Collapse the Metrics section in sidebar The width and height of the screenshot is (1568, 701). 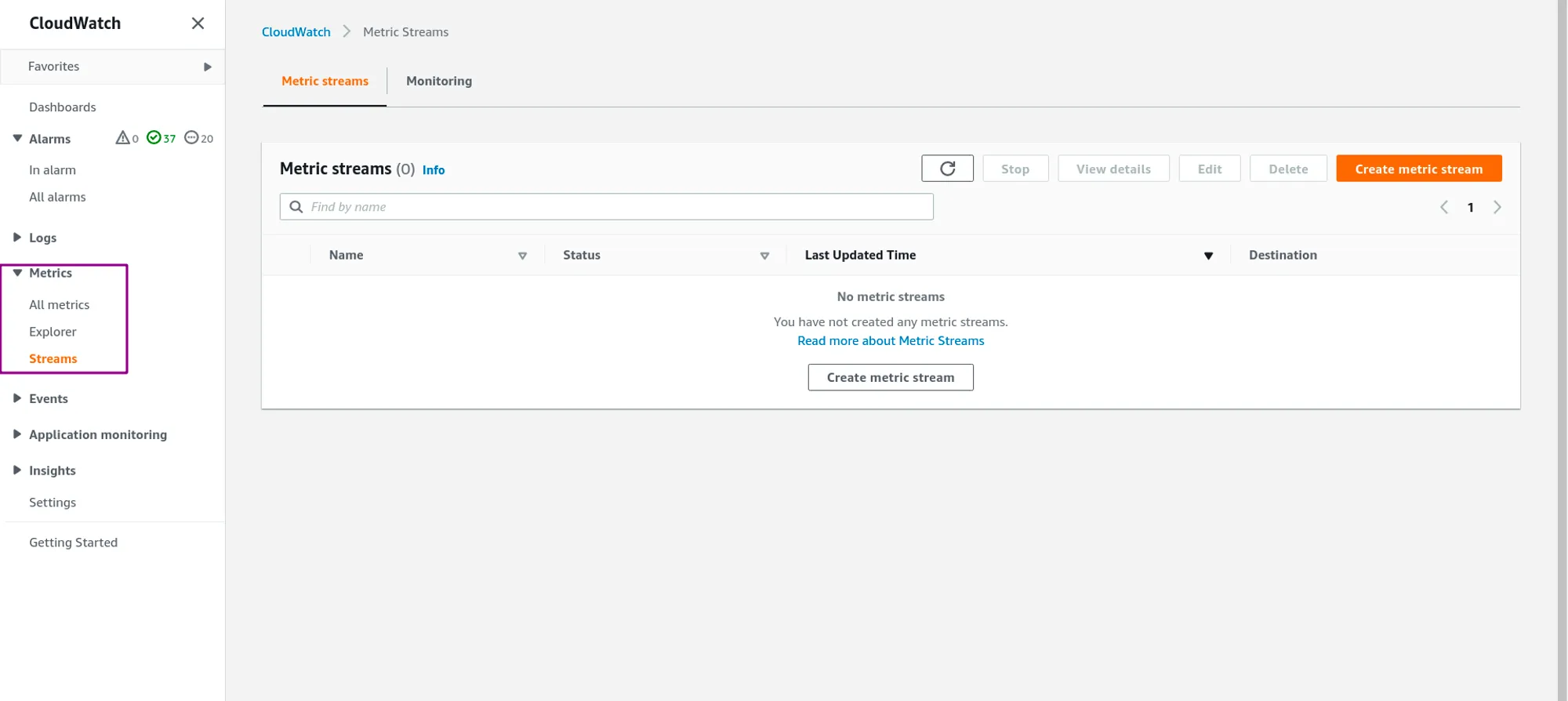pyautogui.click(x=17, y=273)
